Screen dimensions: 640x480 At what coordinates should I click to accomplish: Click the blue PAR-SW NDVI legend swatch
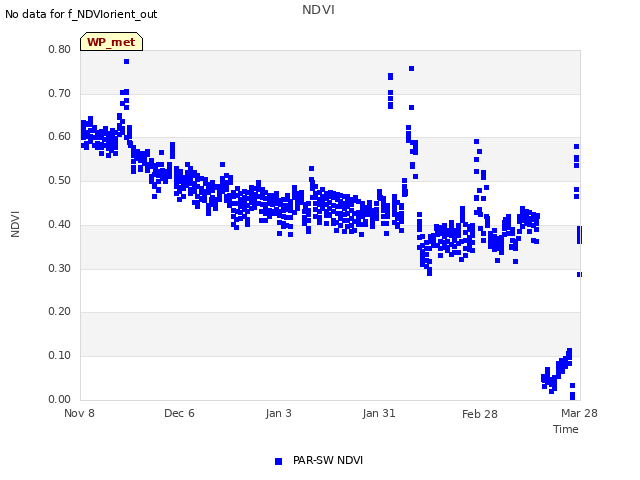pos(278,461)
